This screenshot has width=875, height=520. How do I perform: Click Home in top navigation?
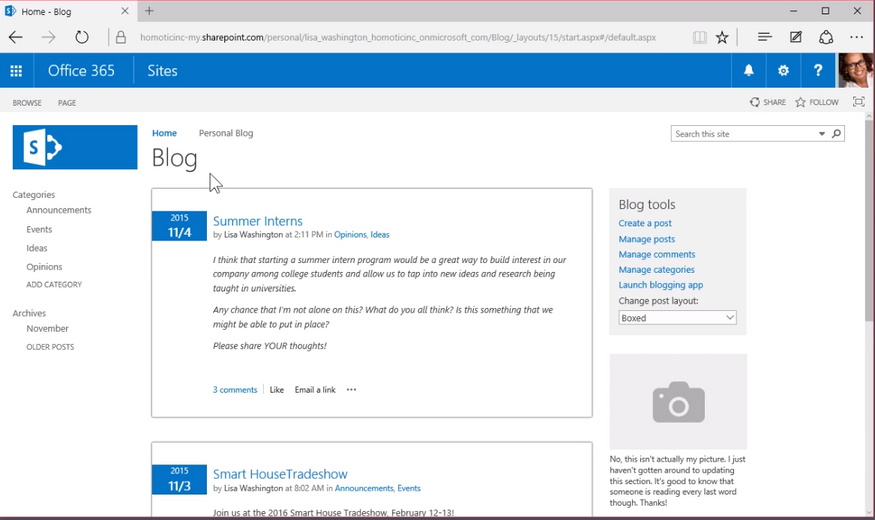coord(164,133)
